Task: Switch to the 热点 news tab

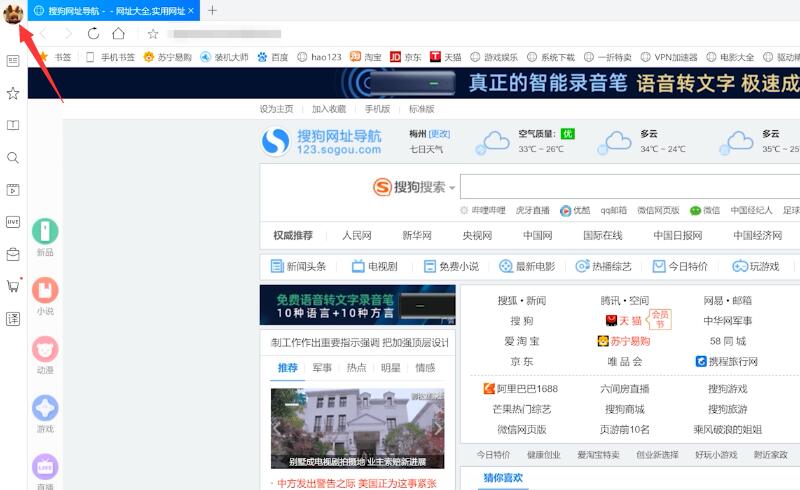Action: (x=356, y=368)
